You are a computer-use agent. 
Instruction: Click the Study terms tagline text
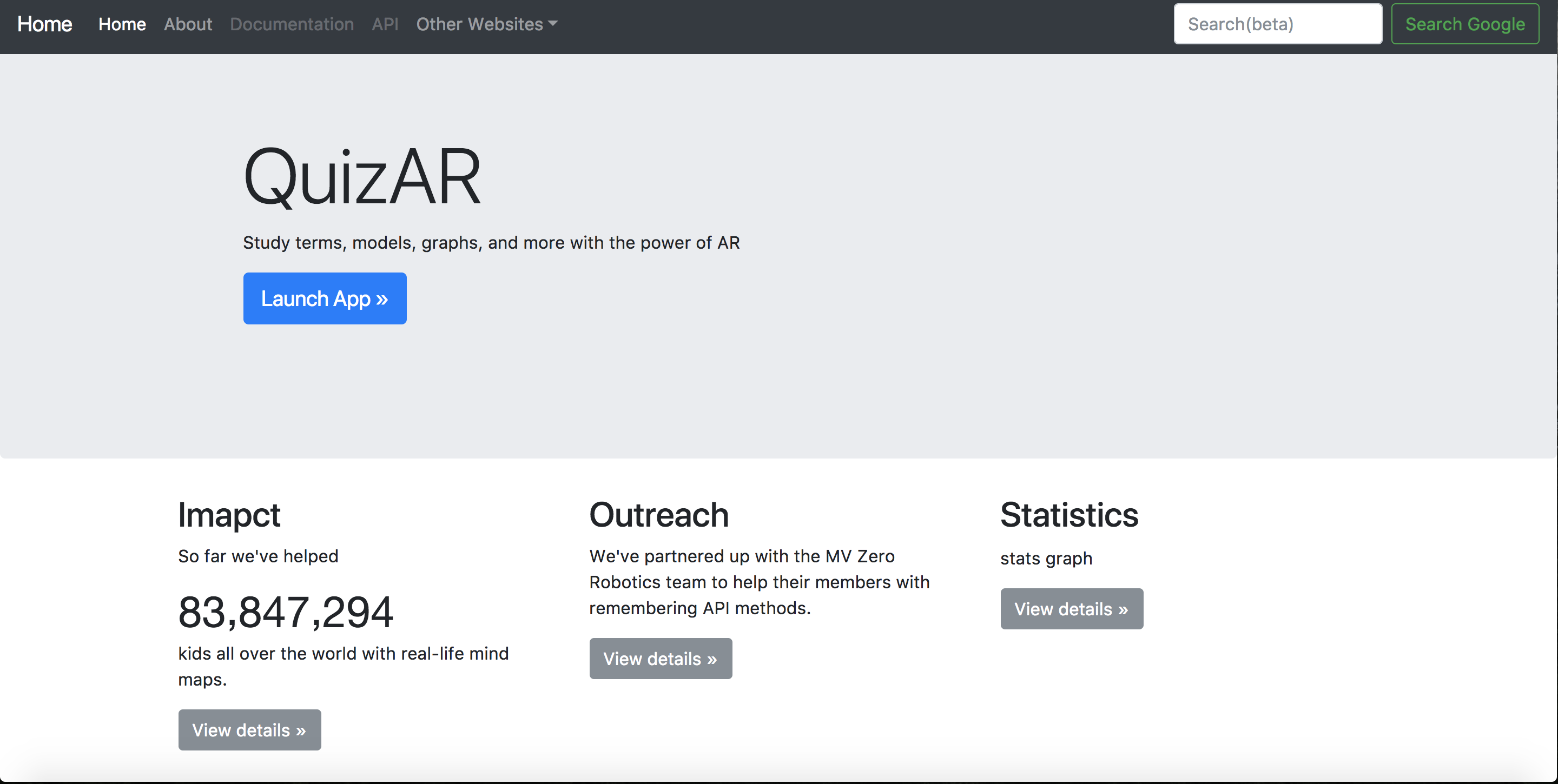pos(491,243)
